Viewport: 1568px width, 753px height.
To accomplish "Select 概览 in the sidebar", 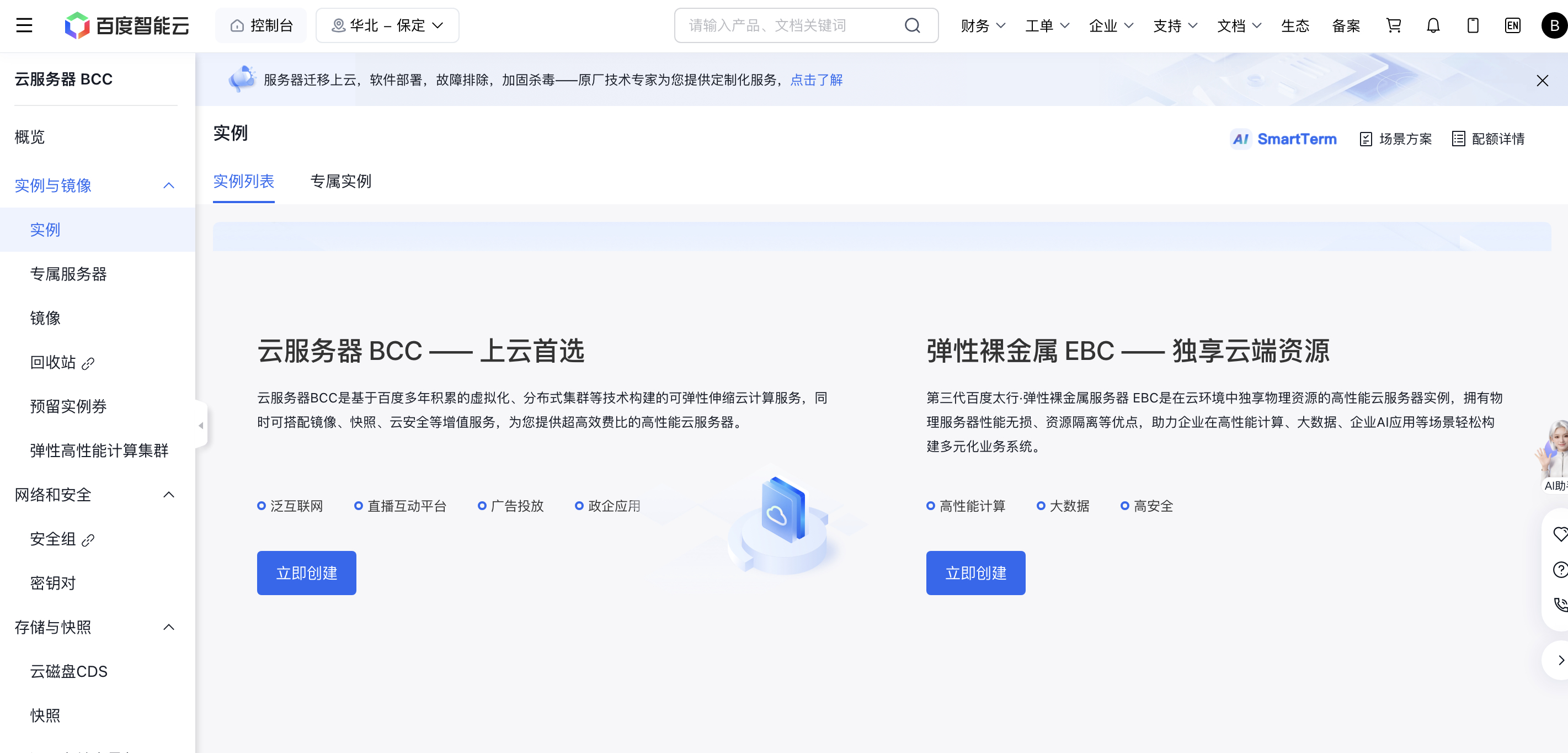I will click(30, 136).
